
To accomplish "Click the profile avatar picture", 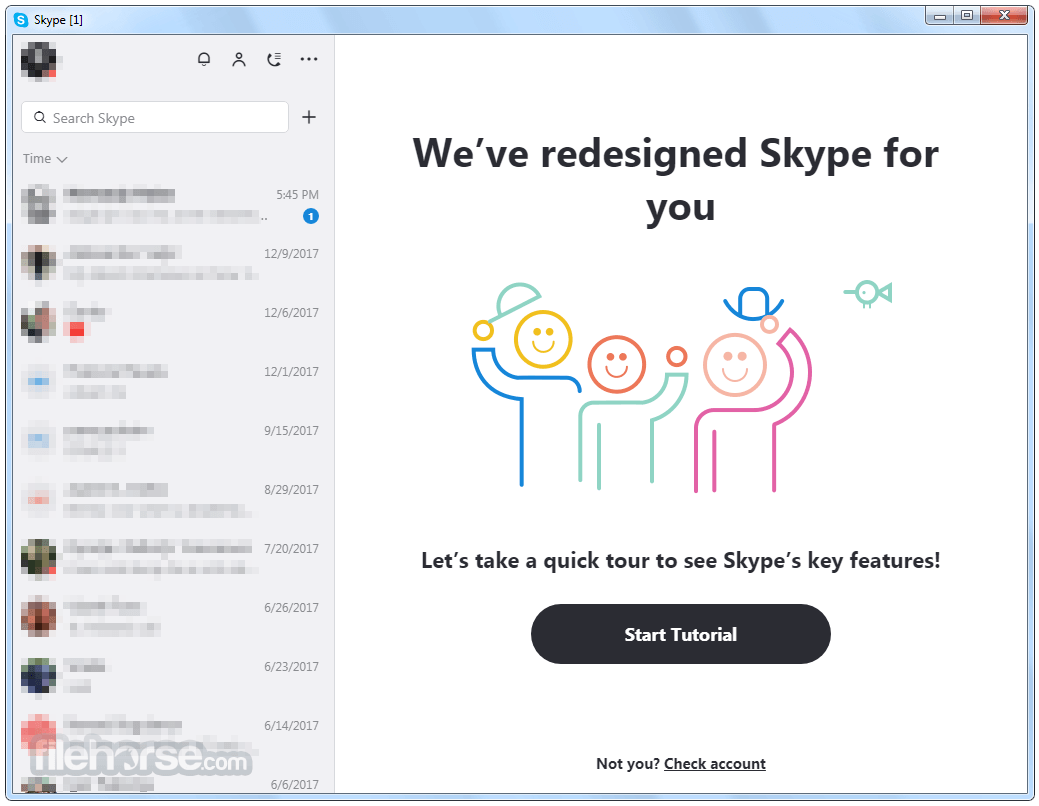I will [x=38, y=60].
